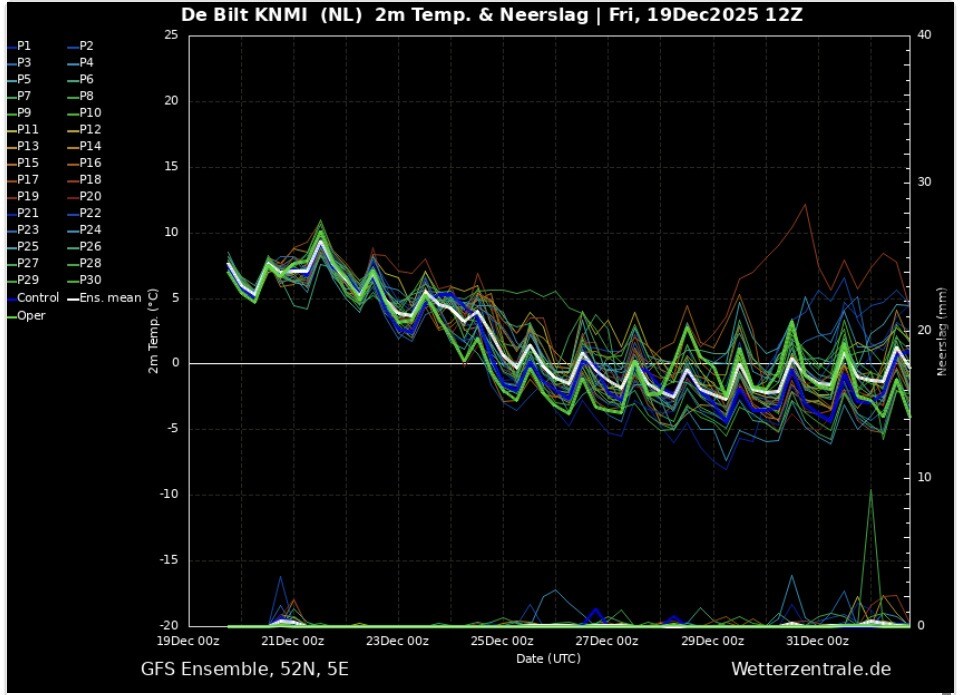Click the 30 precipitation axis value
This screenshot has height=695, width=960.
(924, 182)
